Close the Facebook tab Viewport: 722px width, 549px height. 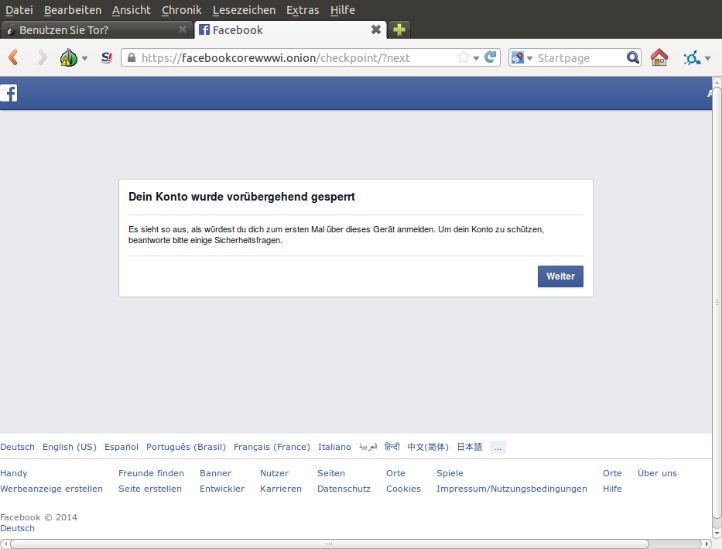[376, 29]
